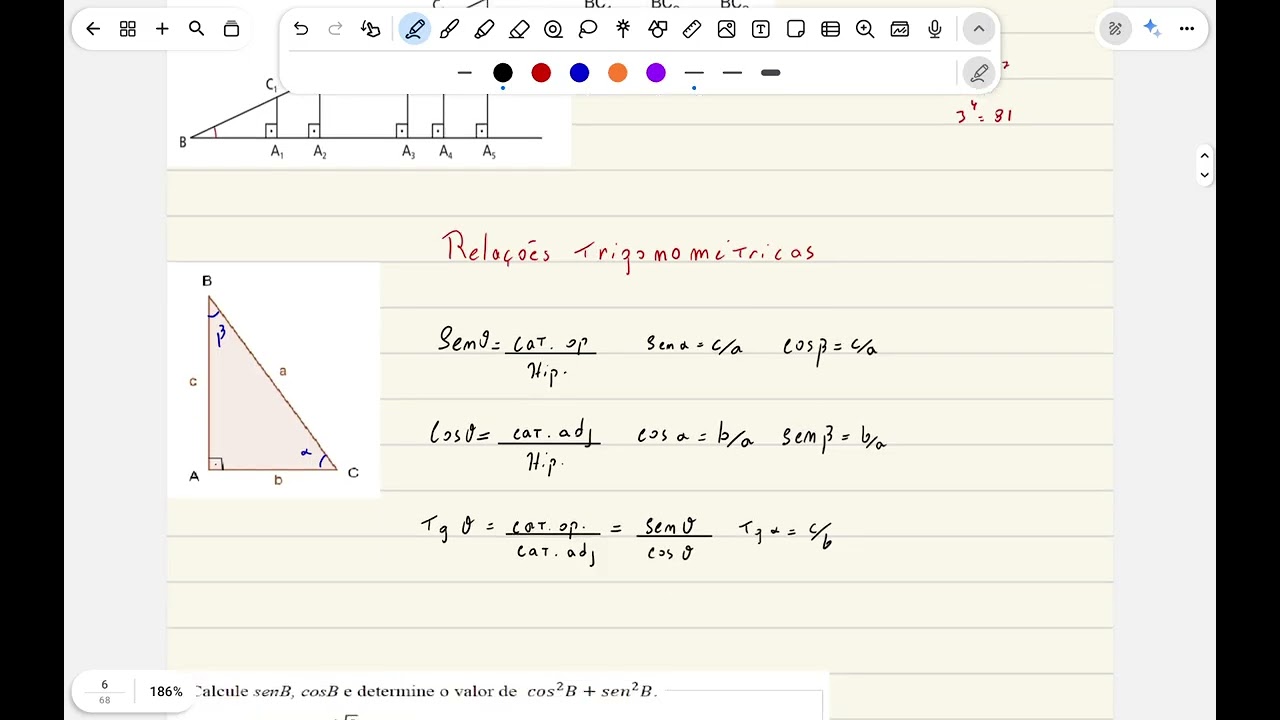Open pen settings at toolbar right
The height and width of the screenshot is (720, 1280).
point(979,72)
